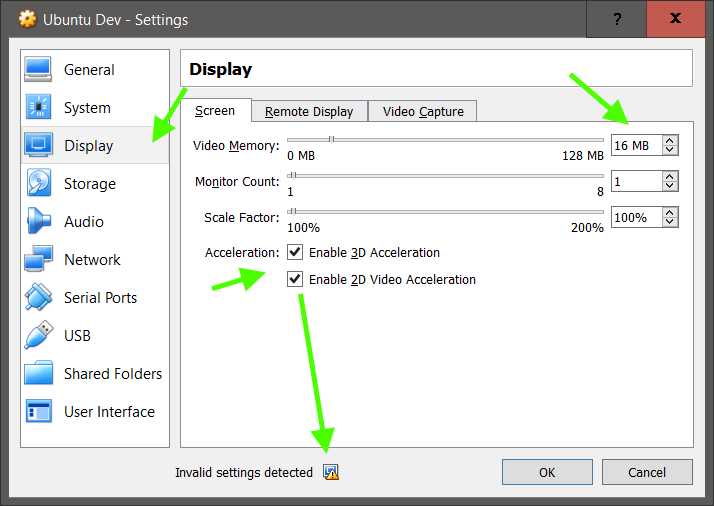This screenshot has height=506, width=714.
Task: Click the help question mark button
Action: point(617,19)
